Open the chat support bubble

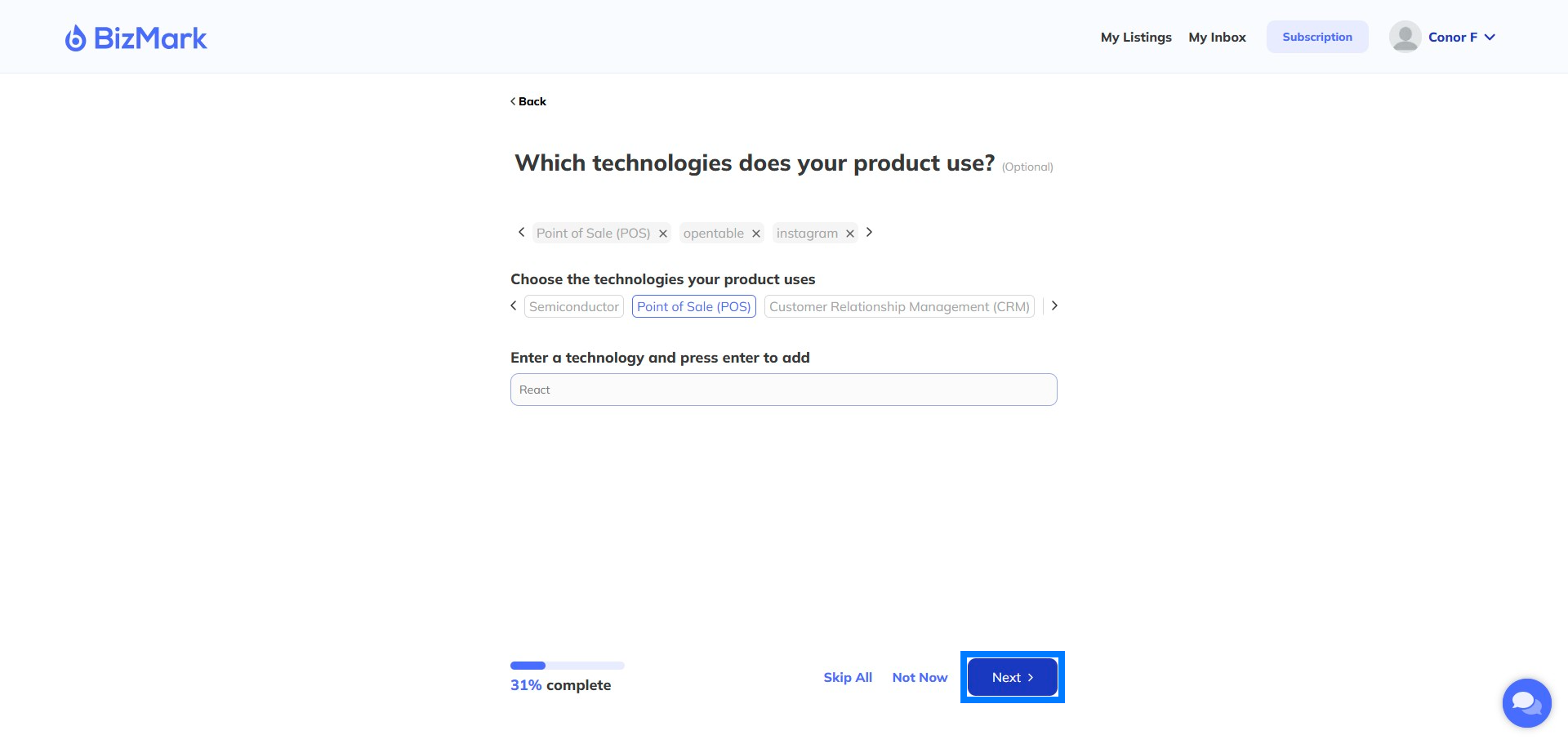point(1526,702)
